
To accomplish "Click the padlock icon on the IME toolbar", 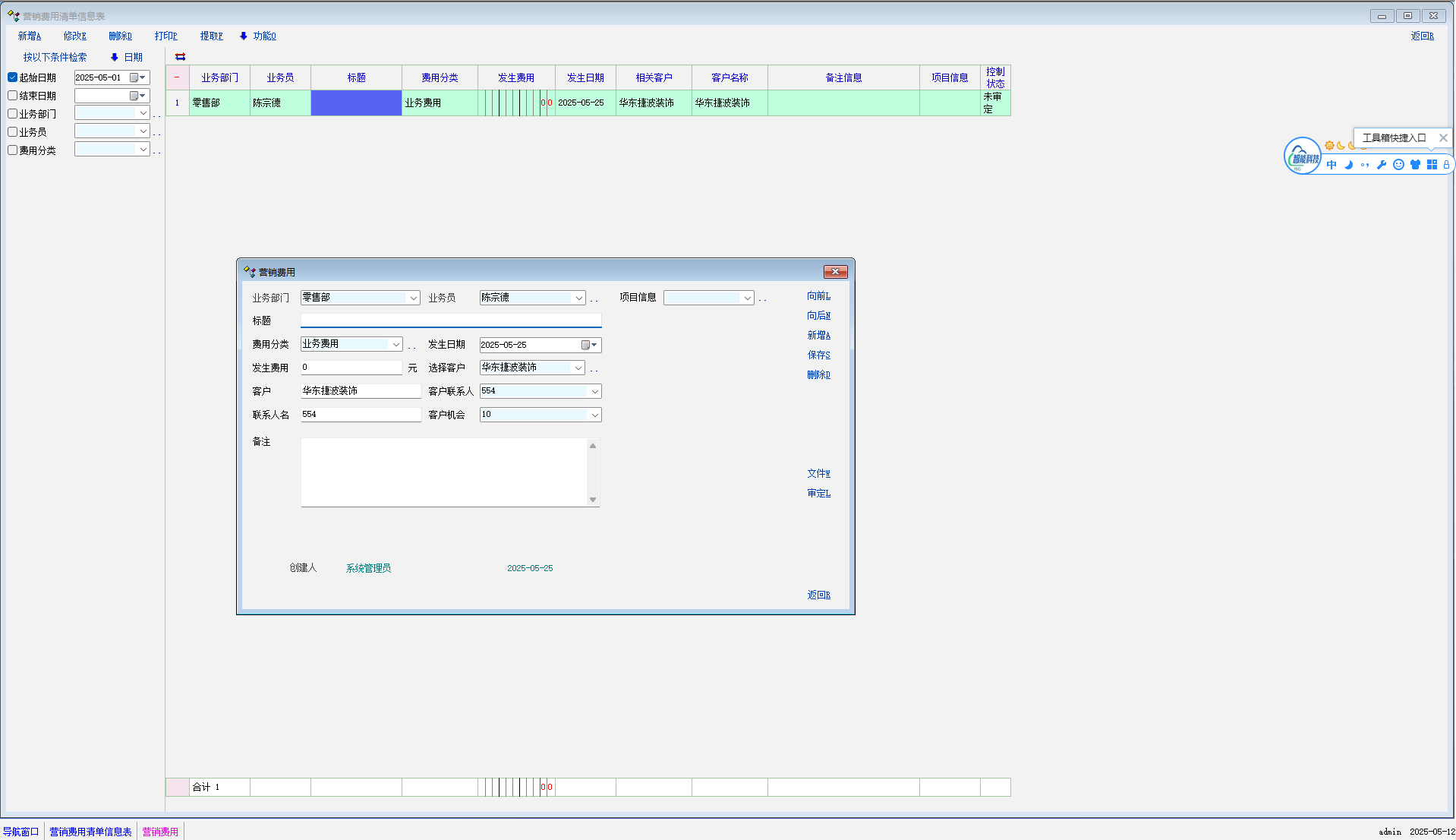I will pyautogui.click(x=1446, y=165).
